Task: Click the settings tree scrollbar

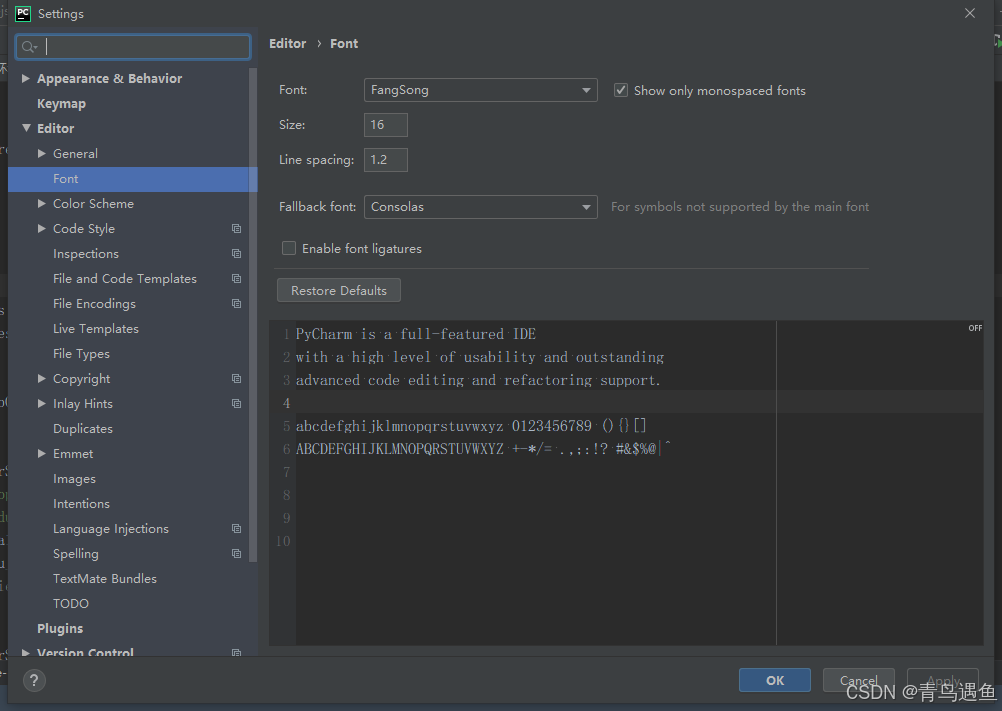Action: click(x=253, y=313)
